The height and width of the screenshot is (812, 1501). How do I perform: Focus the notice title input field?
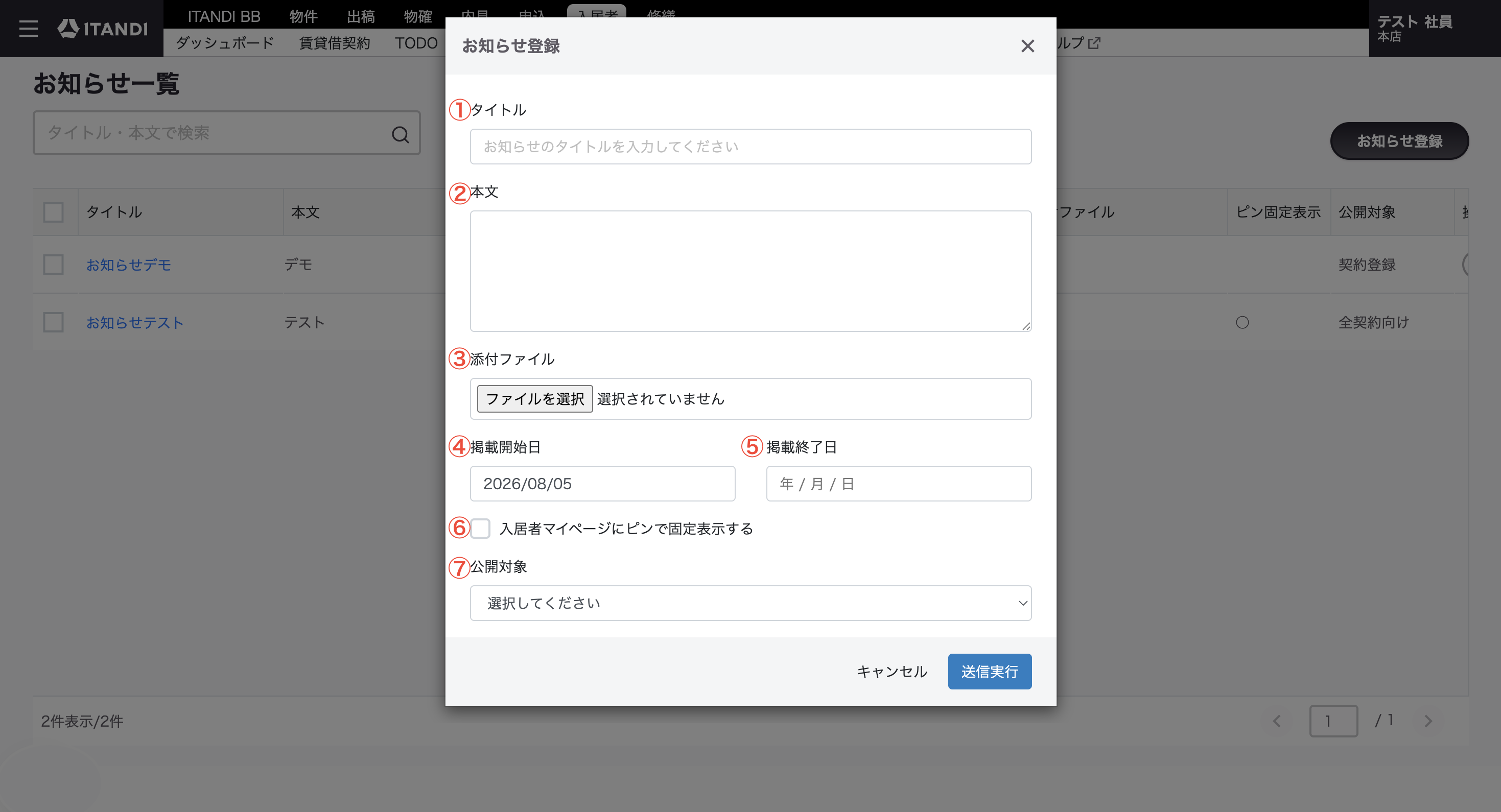click(750, 146)
